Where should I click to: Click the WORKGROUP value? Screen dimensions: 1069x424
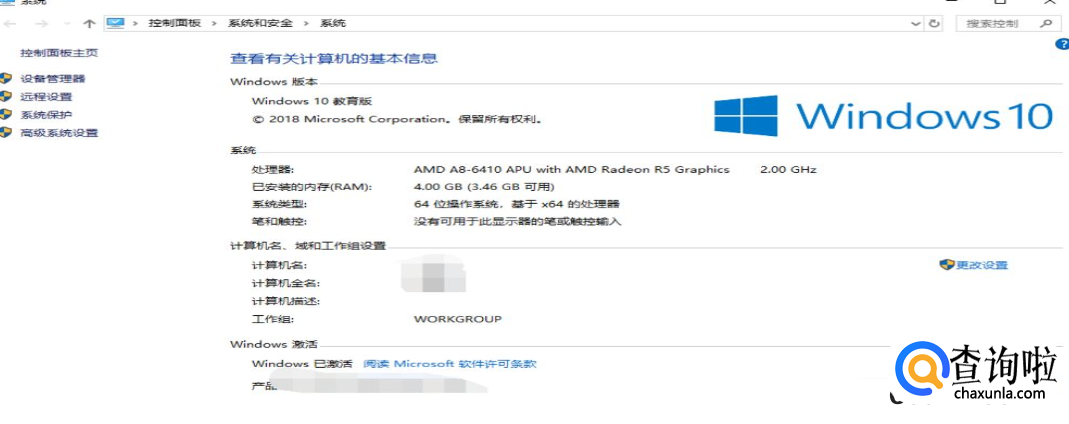point(457,318)
